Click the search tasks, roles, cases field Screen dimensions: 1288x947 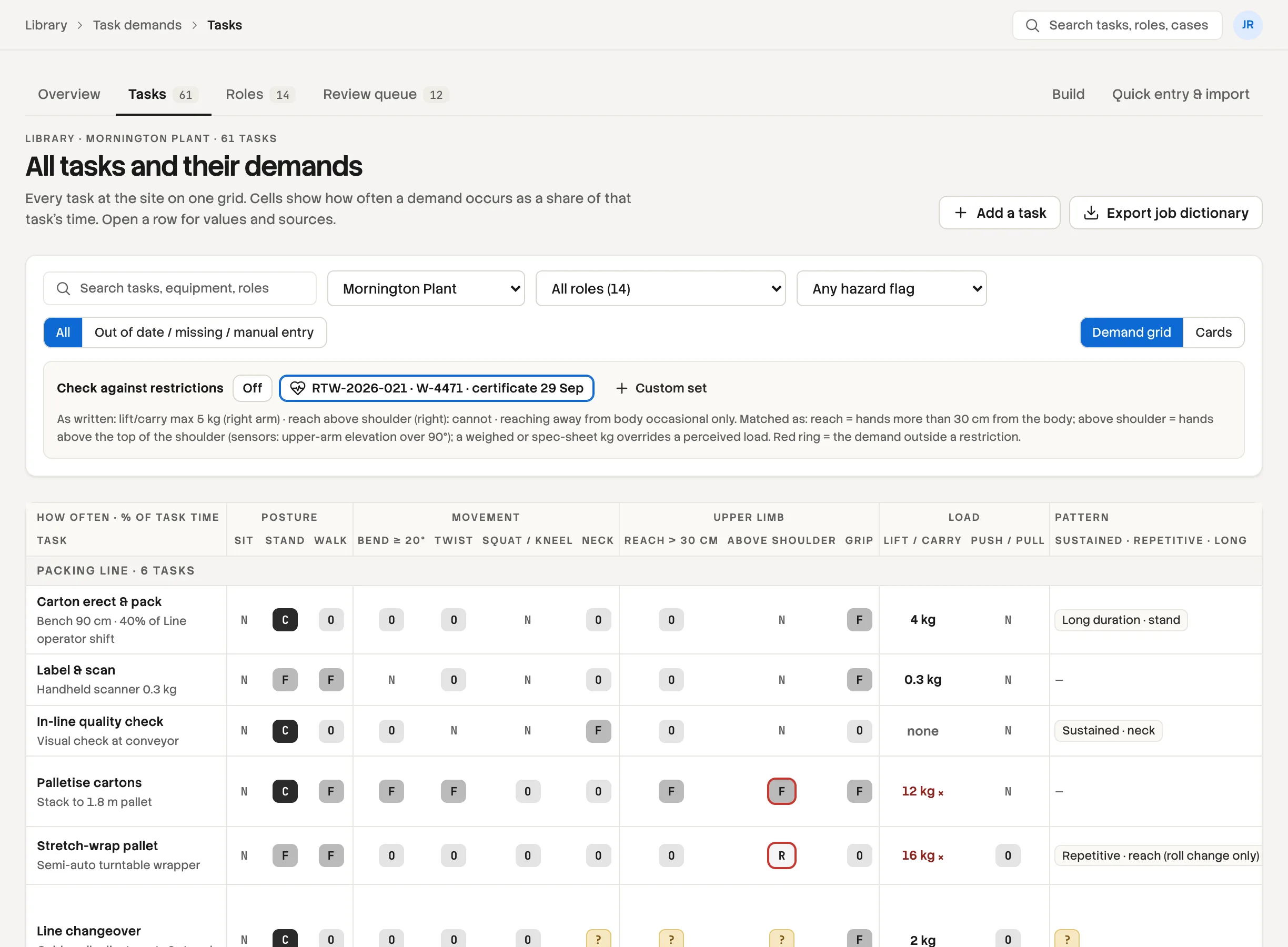(1116, 25)
